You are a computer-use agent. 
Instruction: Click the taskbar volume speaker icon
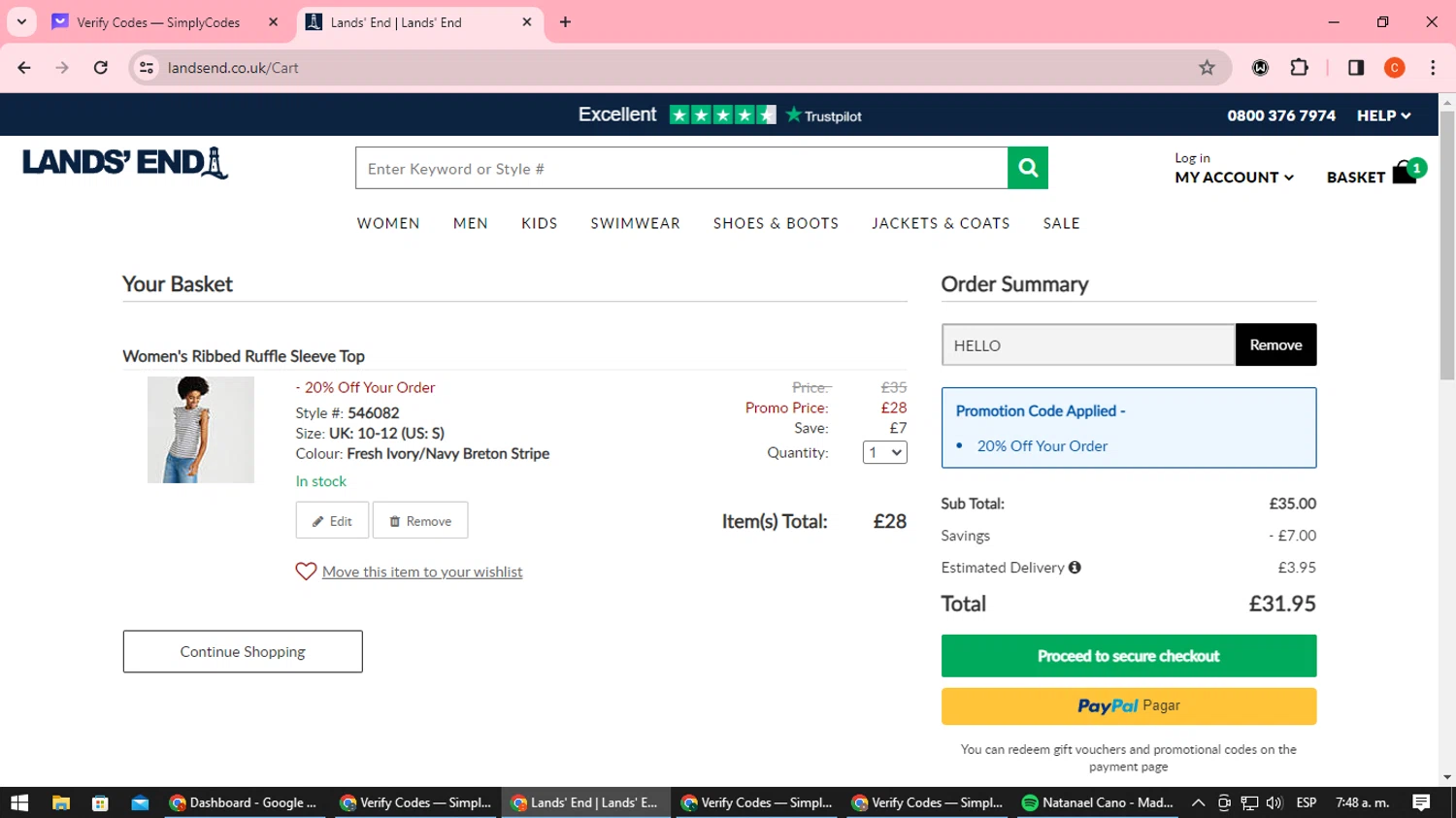1274,802
